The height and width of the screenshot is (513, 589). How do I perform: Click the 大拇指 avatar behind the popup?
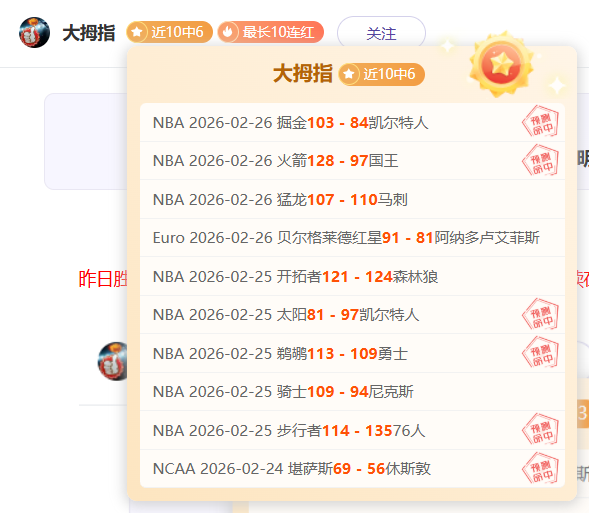point(113,361)
